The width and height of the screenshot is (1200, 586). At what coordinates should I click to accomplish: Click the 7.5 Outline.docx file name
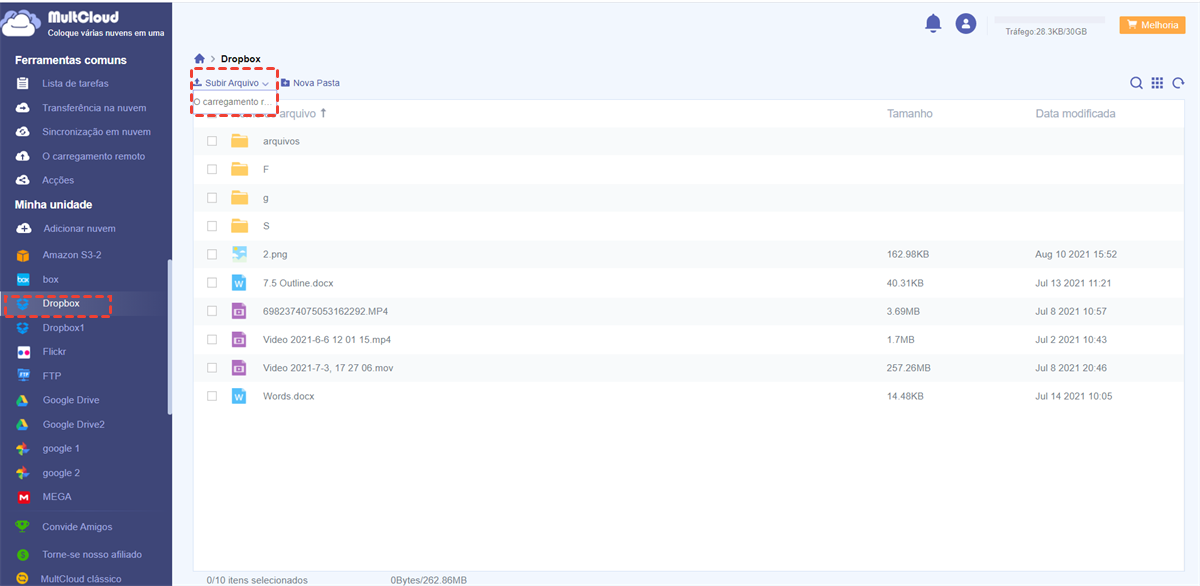click(x=298, y=283)
